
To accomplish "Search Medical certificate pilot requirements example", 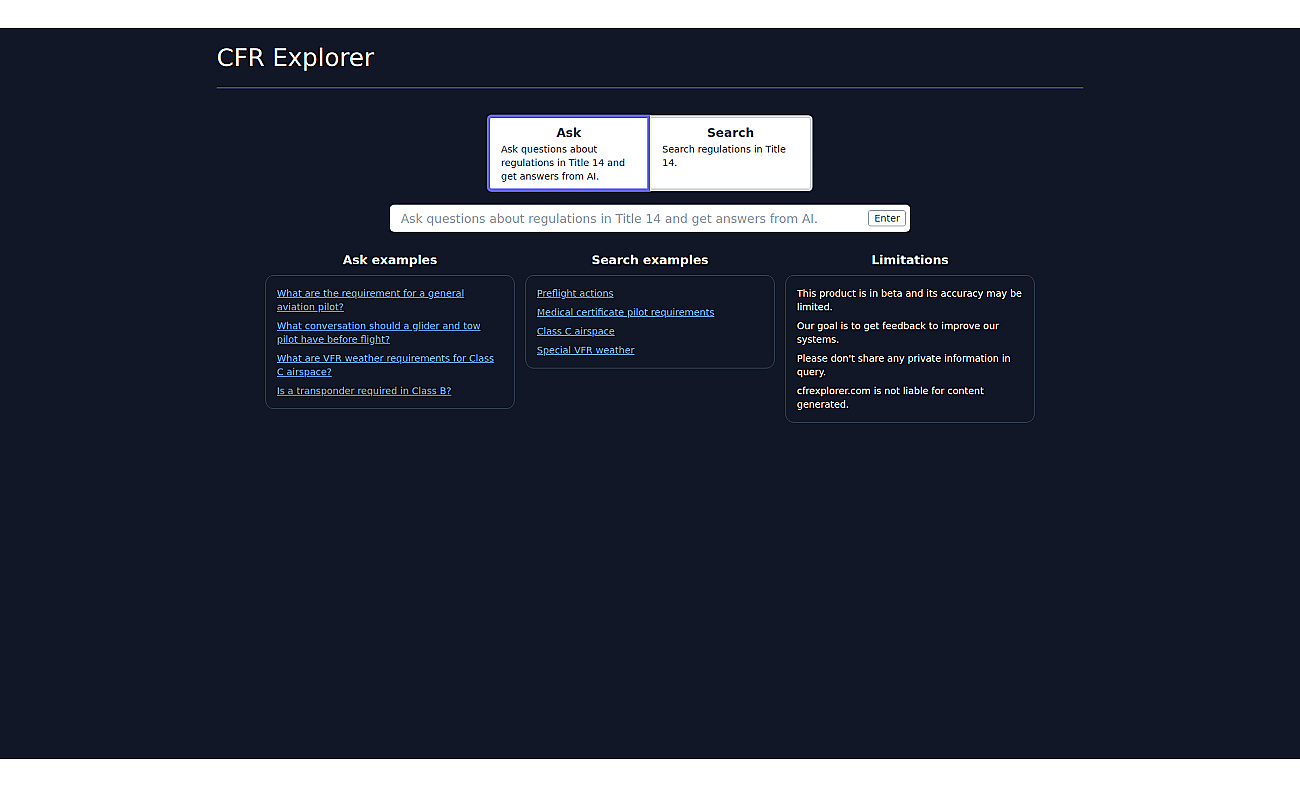I will 625,312.
